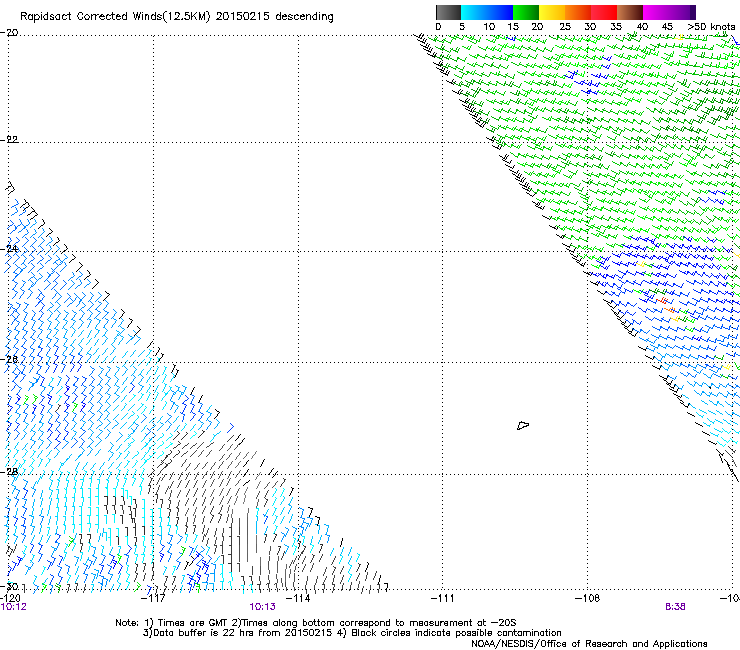Click the gray 0-5 knots legend swatch
This screenshot has height=650, width=740.
(x=448, y=12)
